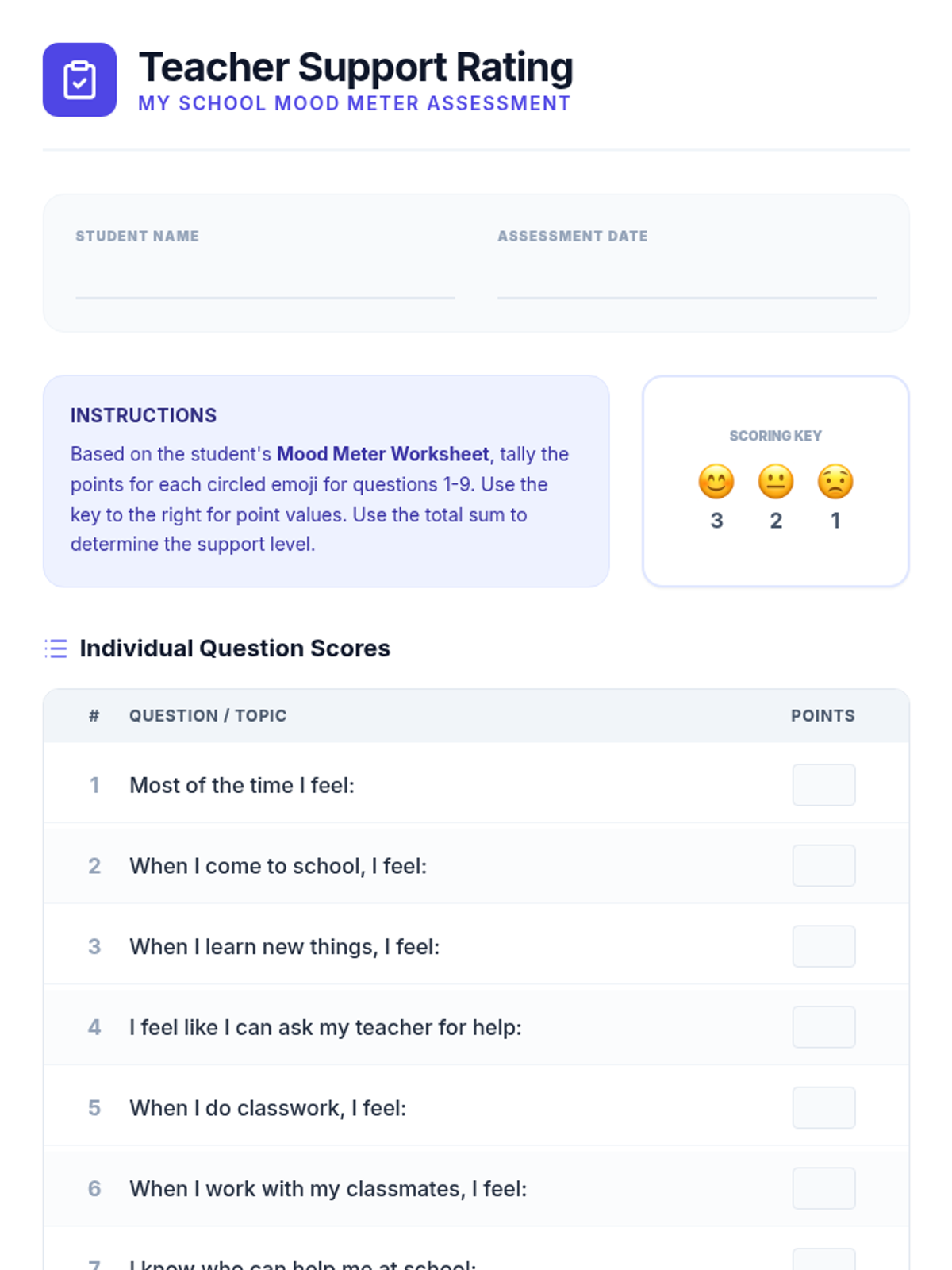This screenshot has width=952, height=1270.
Task: Click the neutral face emoji in scoring key
Action: (776, 482)
